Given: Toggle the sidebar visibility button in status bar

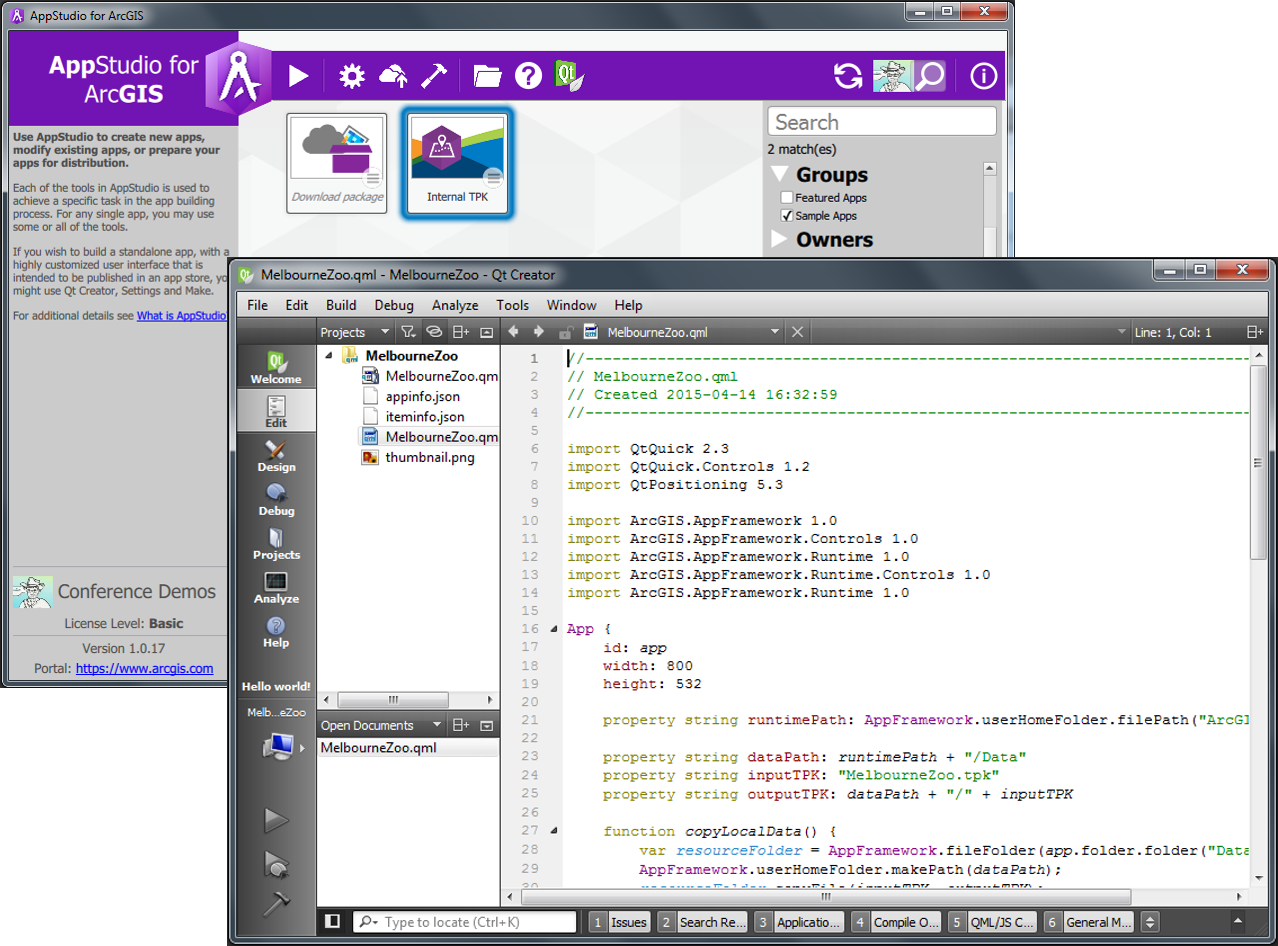Looking at the screenshot, I should [333, 922].
